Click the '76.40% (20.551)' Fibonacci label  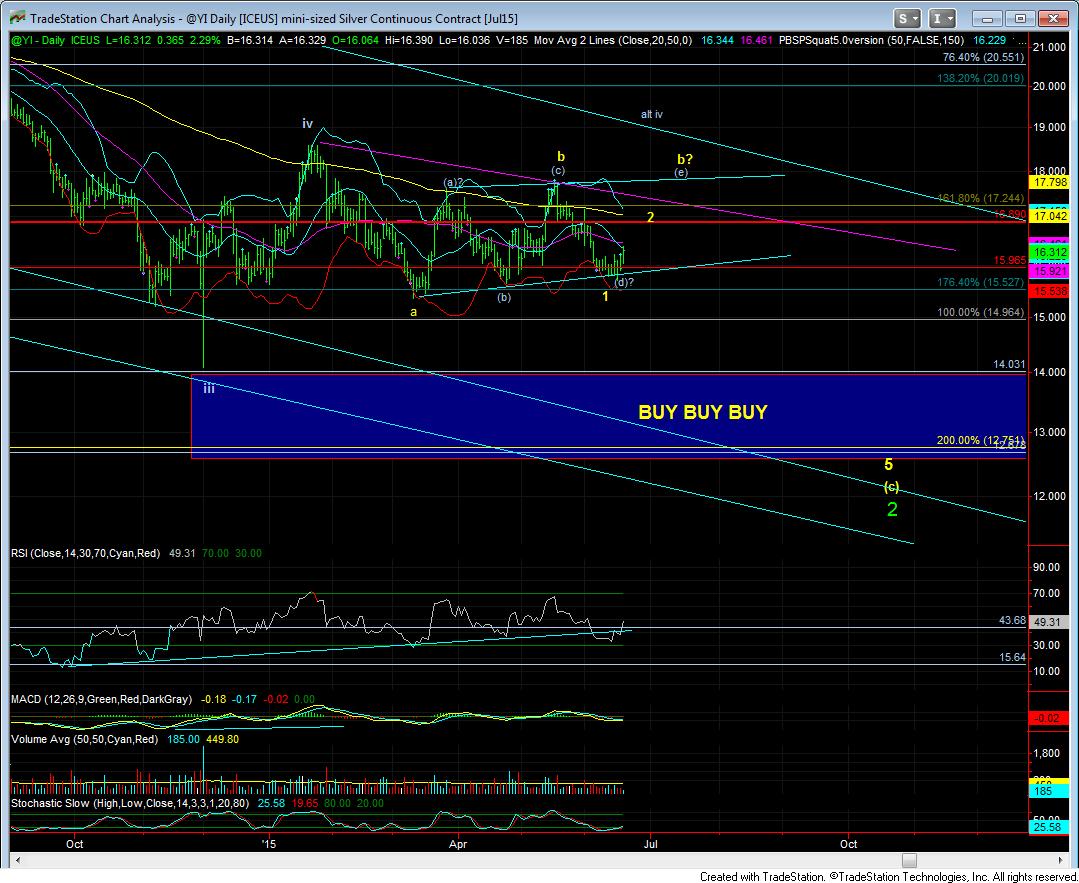(x=983, y=58)
